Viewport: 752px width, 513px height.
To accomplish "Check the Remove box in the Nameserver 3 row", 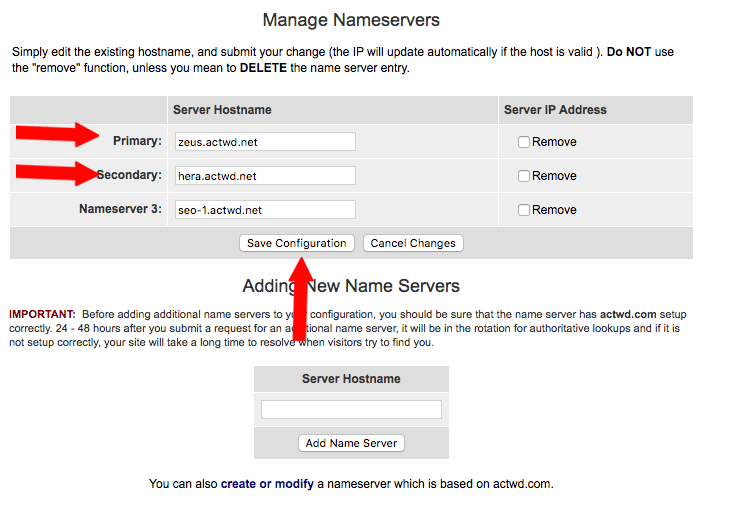I will coord(524,210).
